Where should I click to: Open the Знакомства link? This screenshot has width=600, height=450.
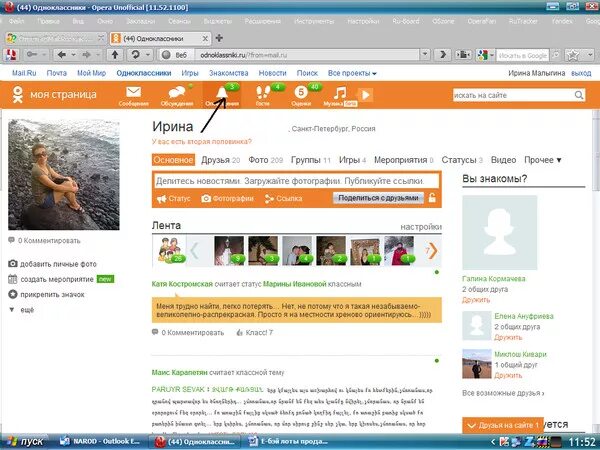coord(228,73)
